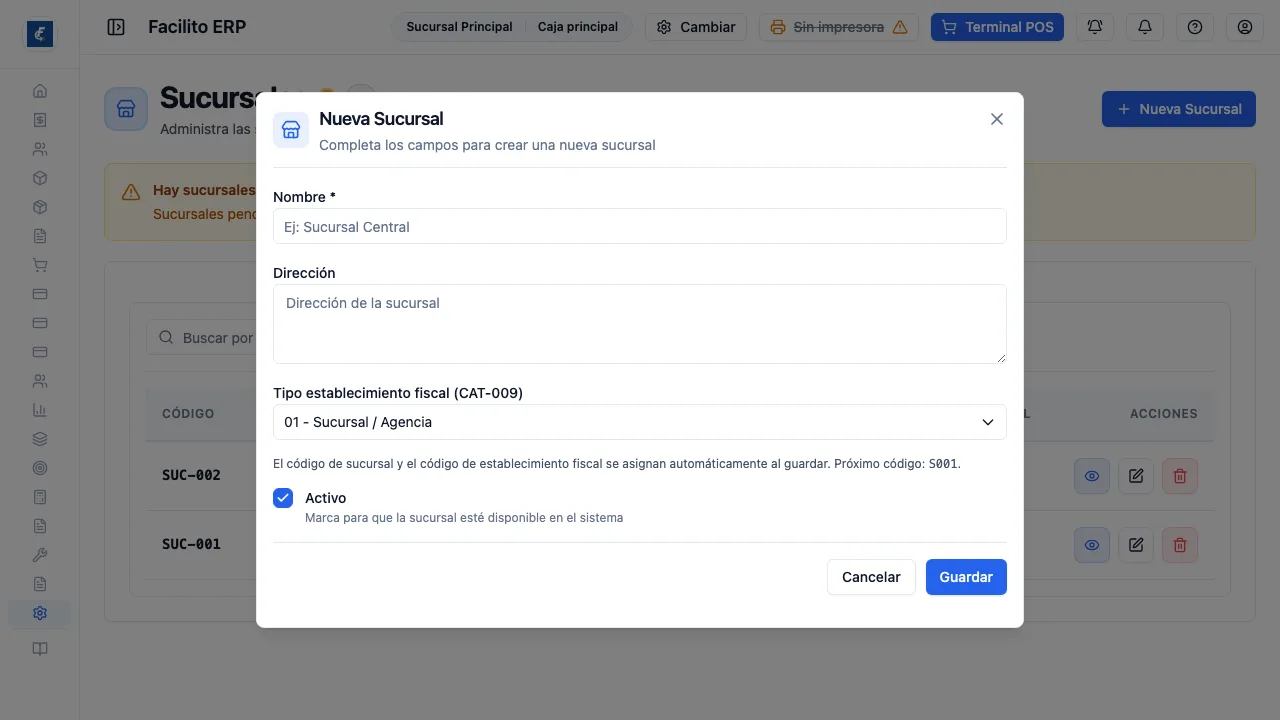
Task: Delete SUC-002 using the trash icon
Action: tap(1180, 476)
